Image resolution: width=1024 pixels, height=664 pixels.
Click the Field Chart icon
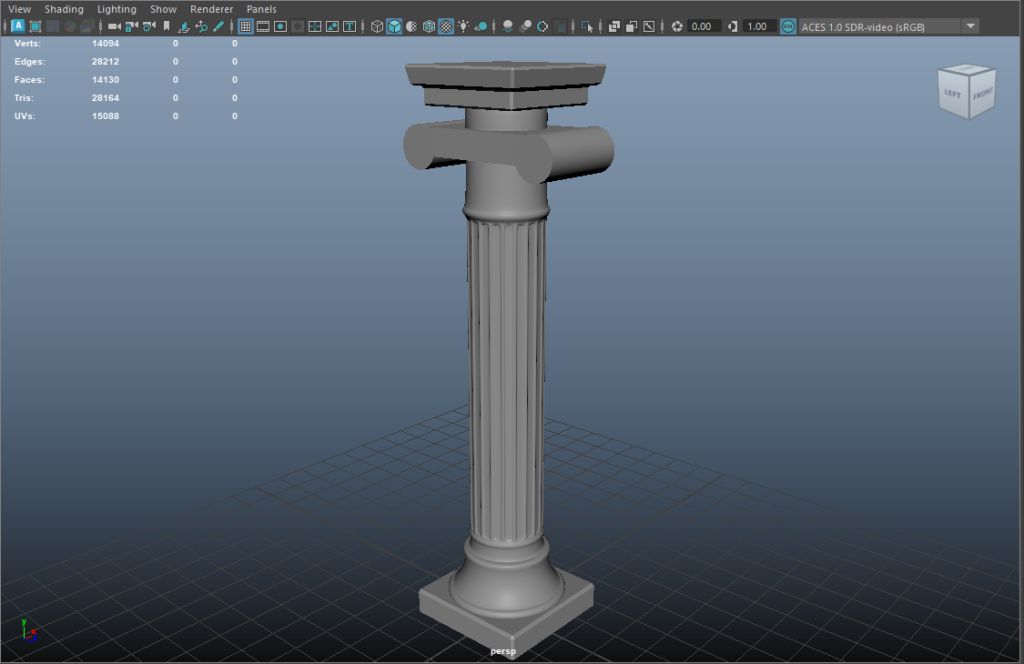[x=315, y=26]
